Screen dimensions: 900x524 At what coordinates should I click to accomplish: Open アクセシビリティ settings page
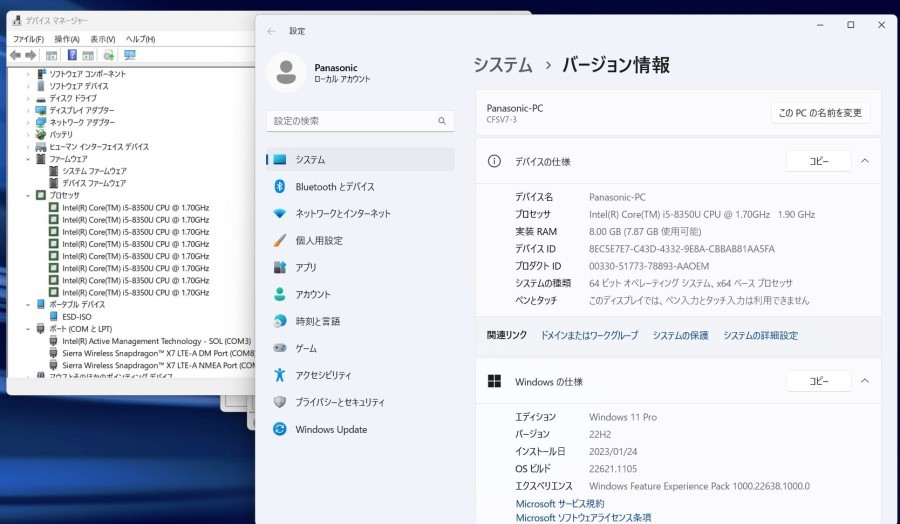[x=360, y=375]
